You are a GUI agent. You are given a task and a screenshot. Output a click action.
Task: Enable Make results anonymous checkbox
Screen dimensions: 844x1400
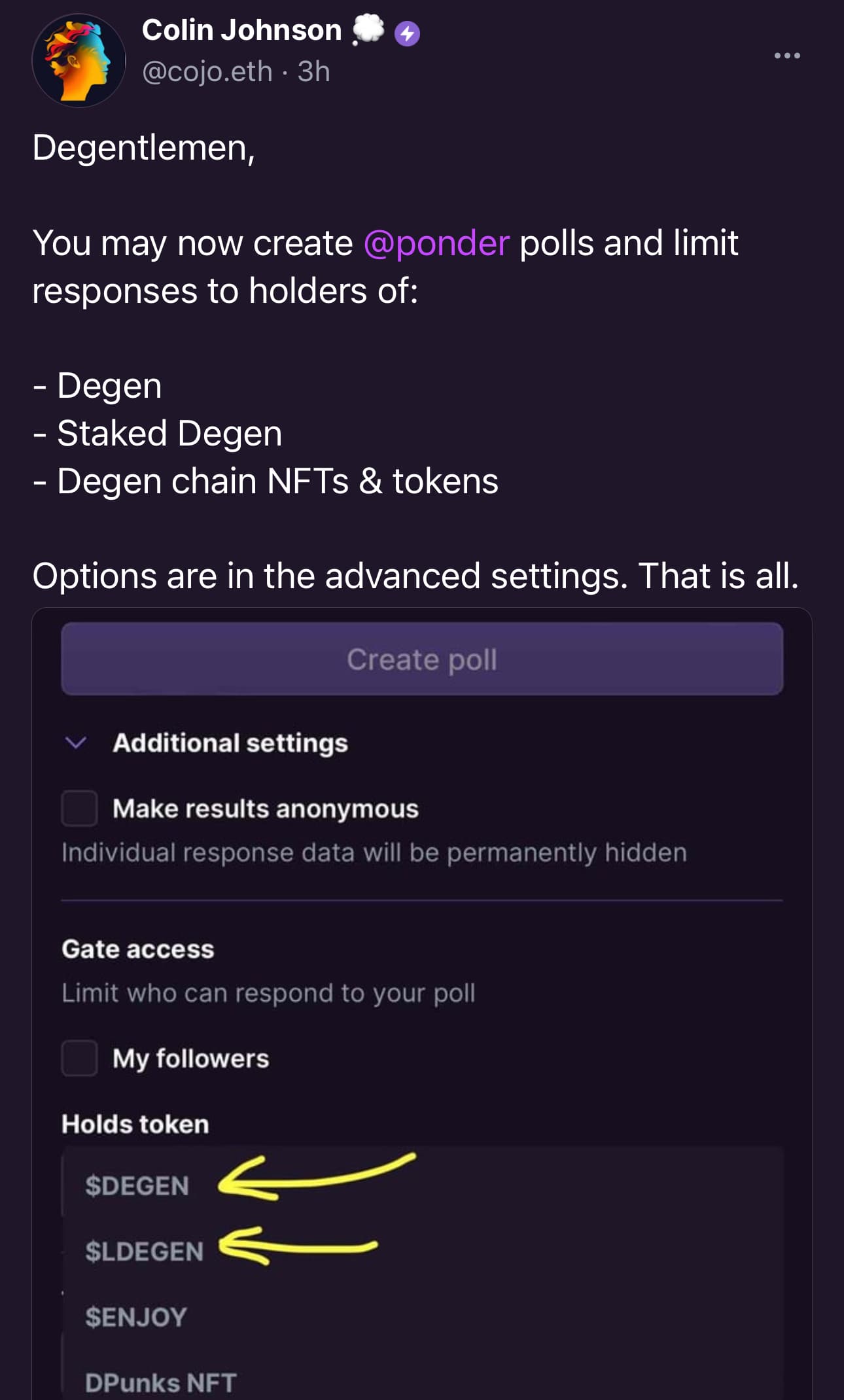click(80, 808)
